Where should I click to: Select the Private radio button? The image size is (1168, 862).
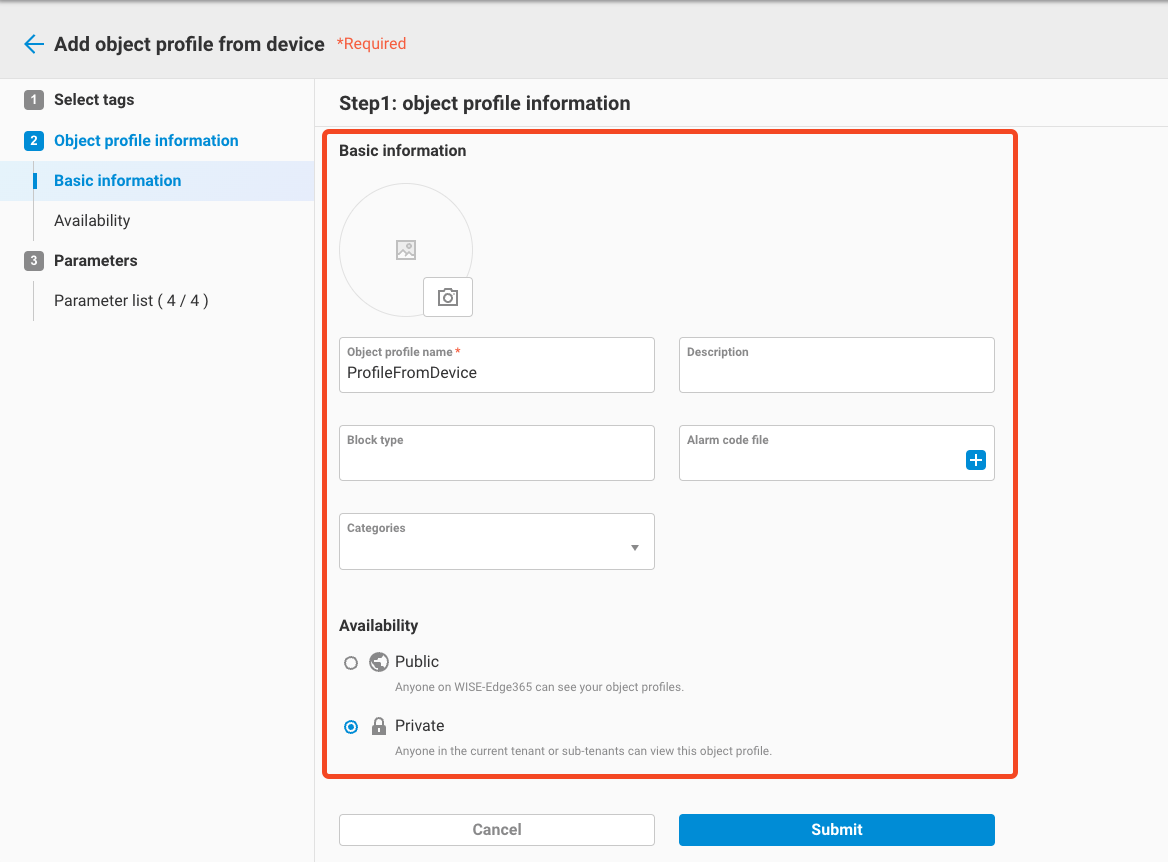[351, 727]
